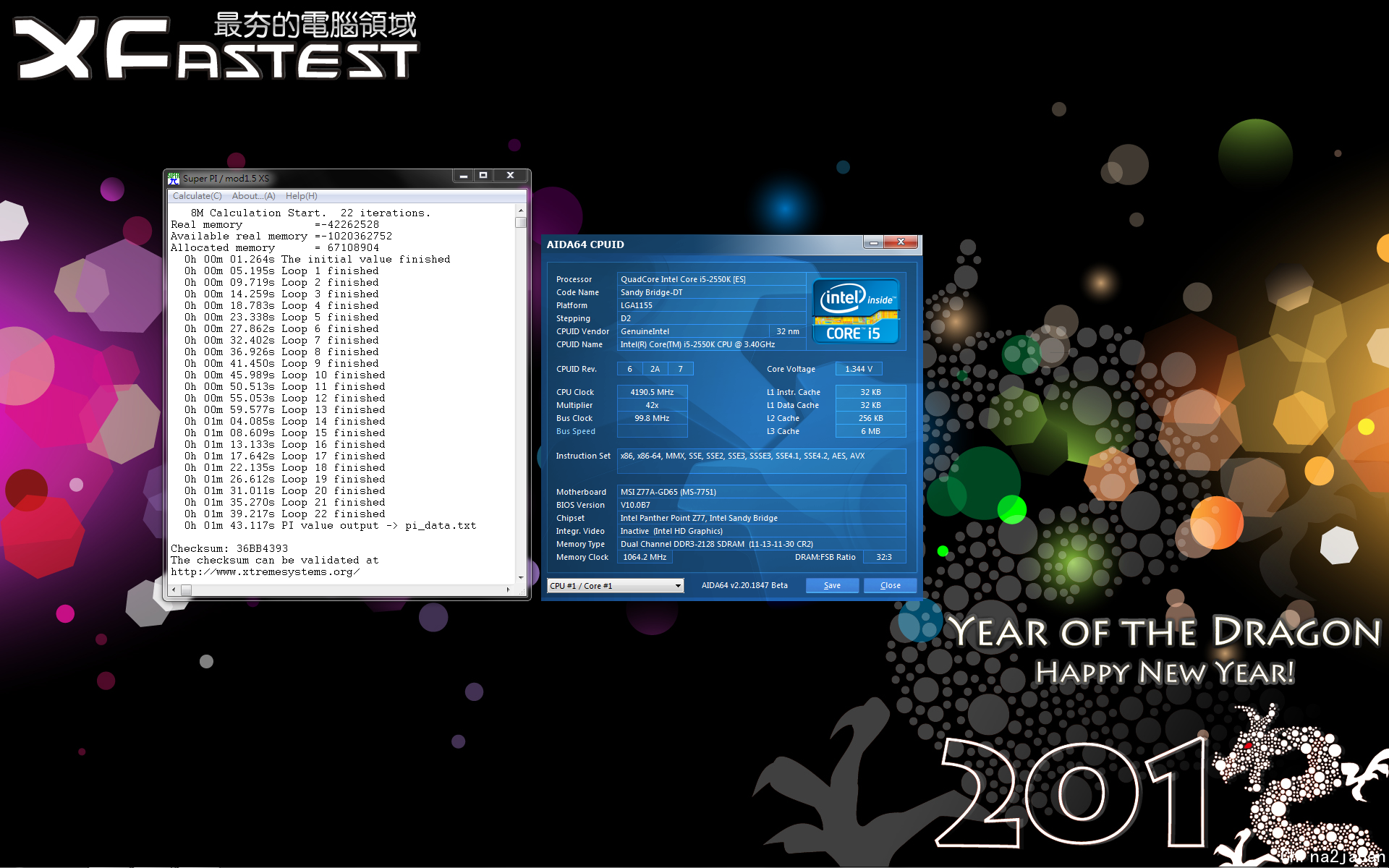Close the Super PI window
Screen dimensions: 1389x868
point(511,176)
